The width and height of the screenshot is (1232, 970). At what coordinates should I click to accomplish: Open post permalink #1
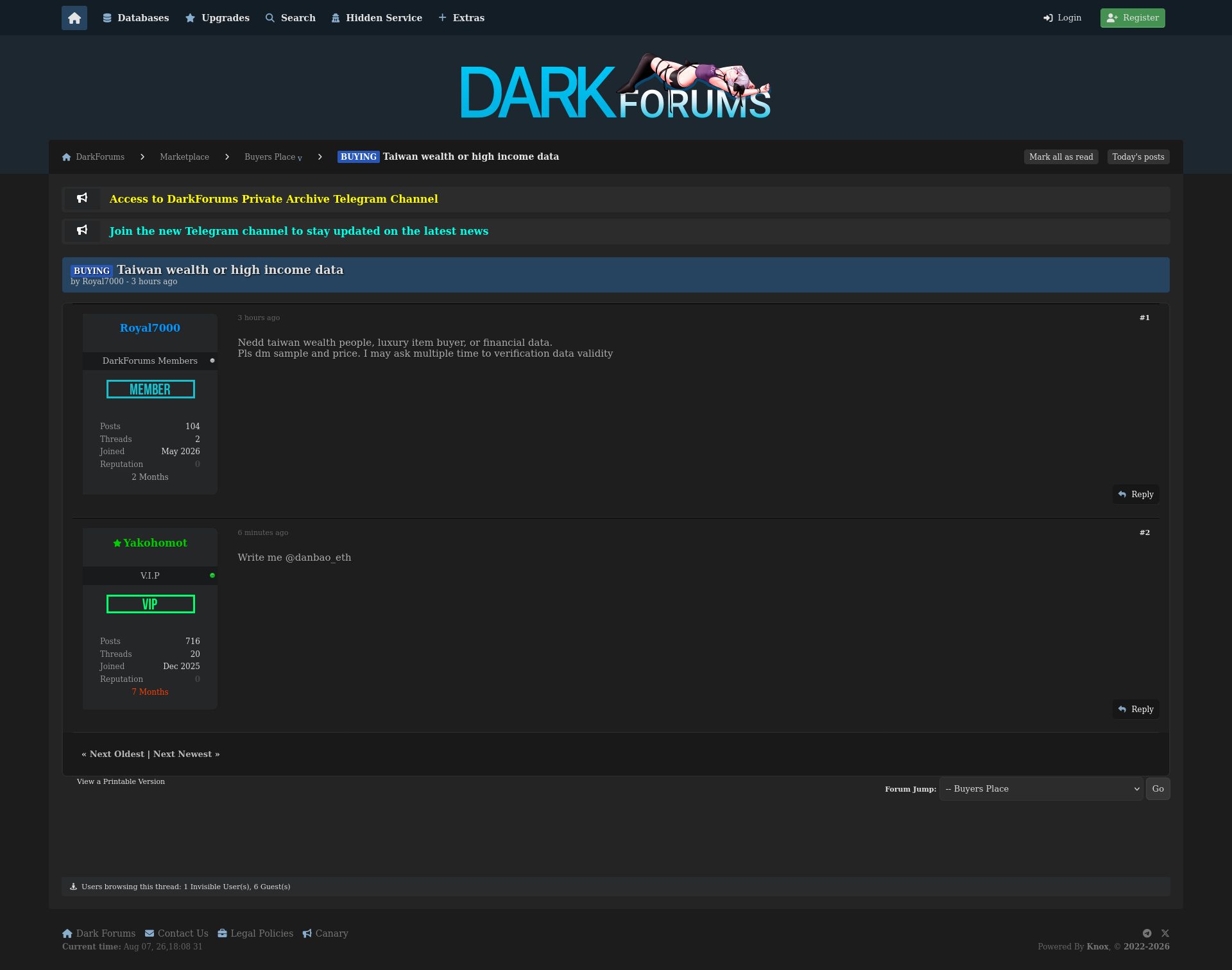(1145, 318)
